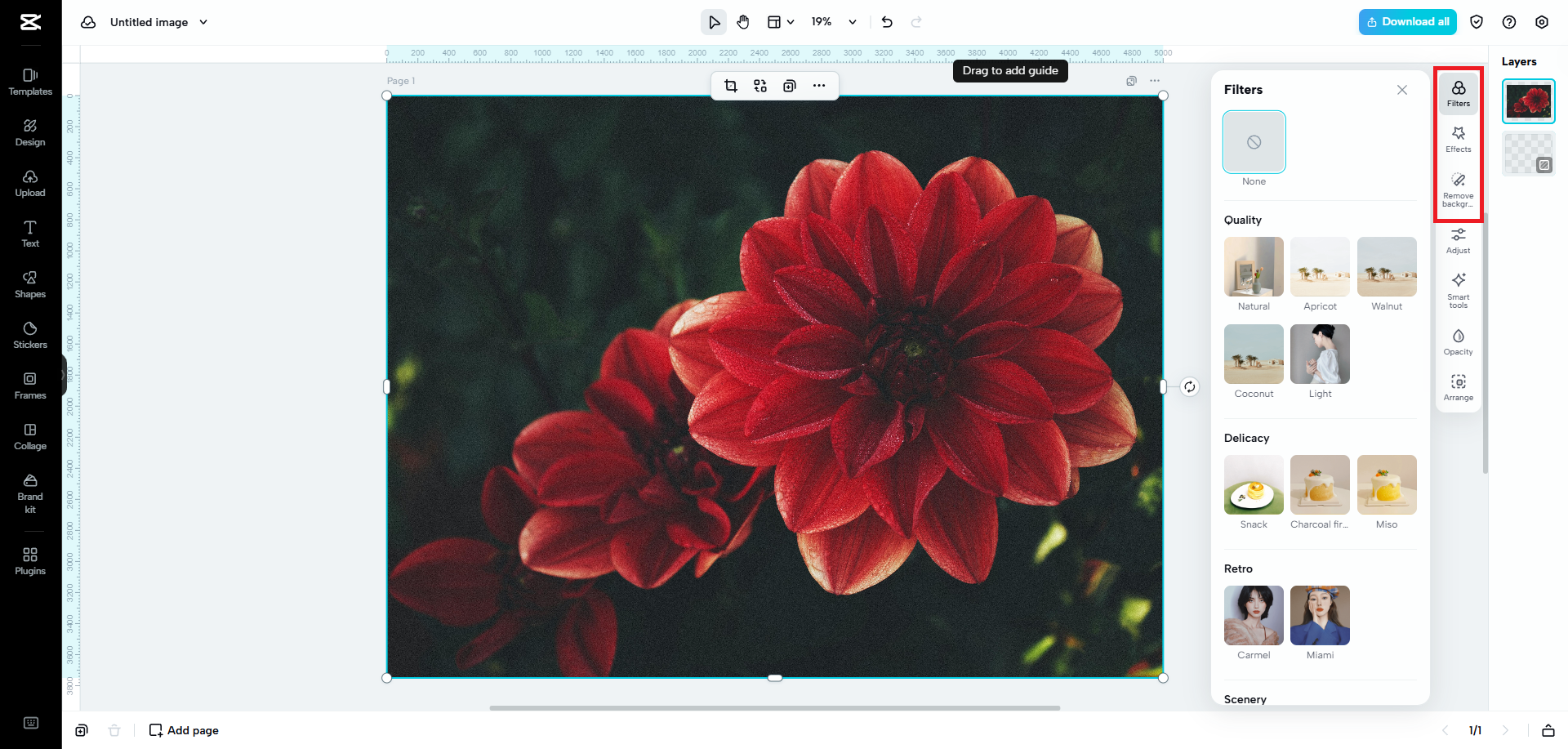Open the keyboard shortcuts panel
The image size is (1568, 749).
tap(31, 722)
